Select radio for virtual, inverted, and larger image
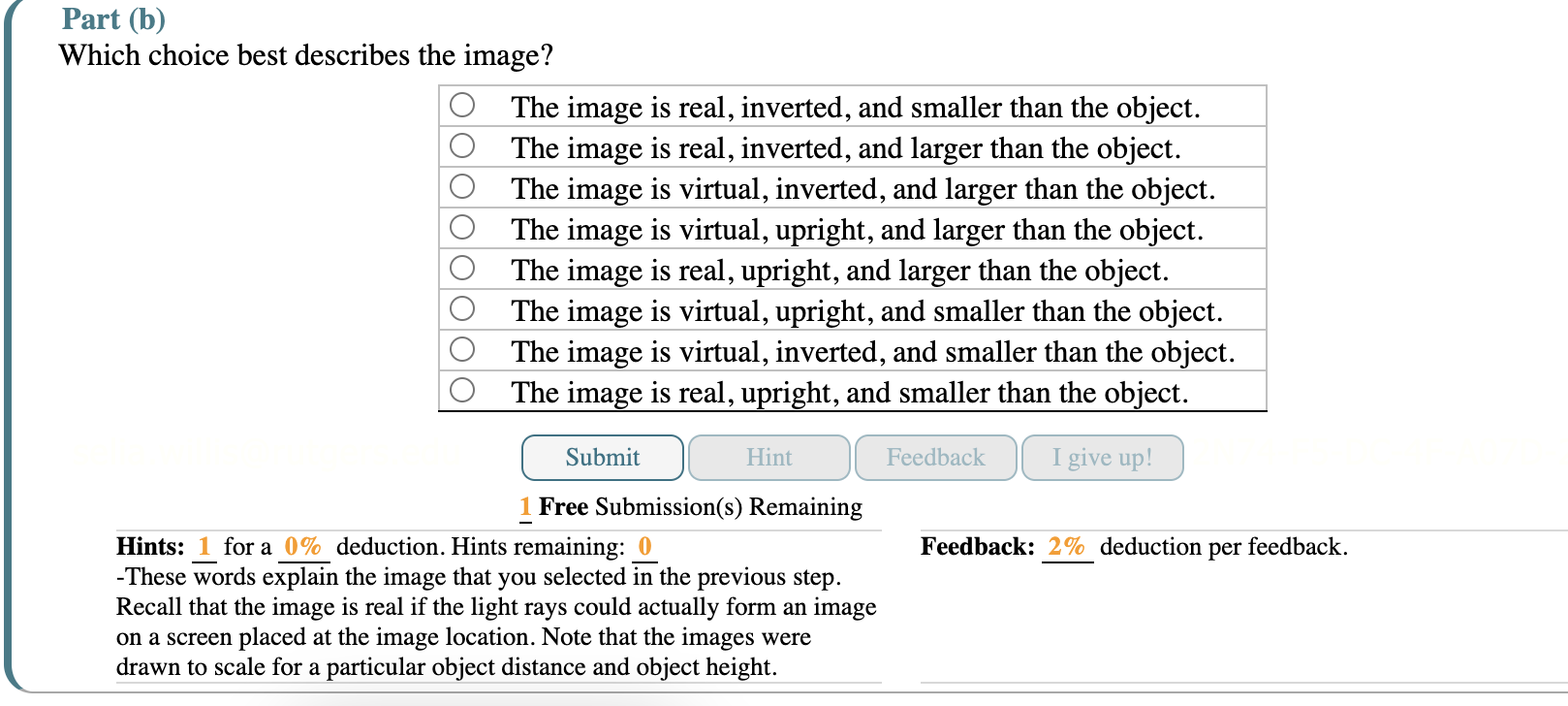This screenshot has height=706, width=1568. coord(461,187)
